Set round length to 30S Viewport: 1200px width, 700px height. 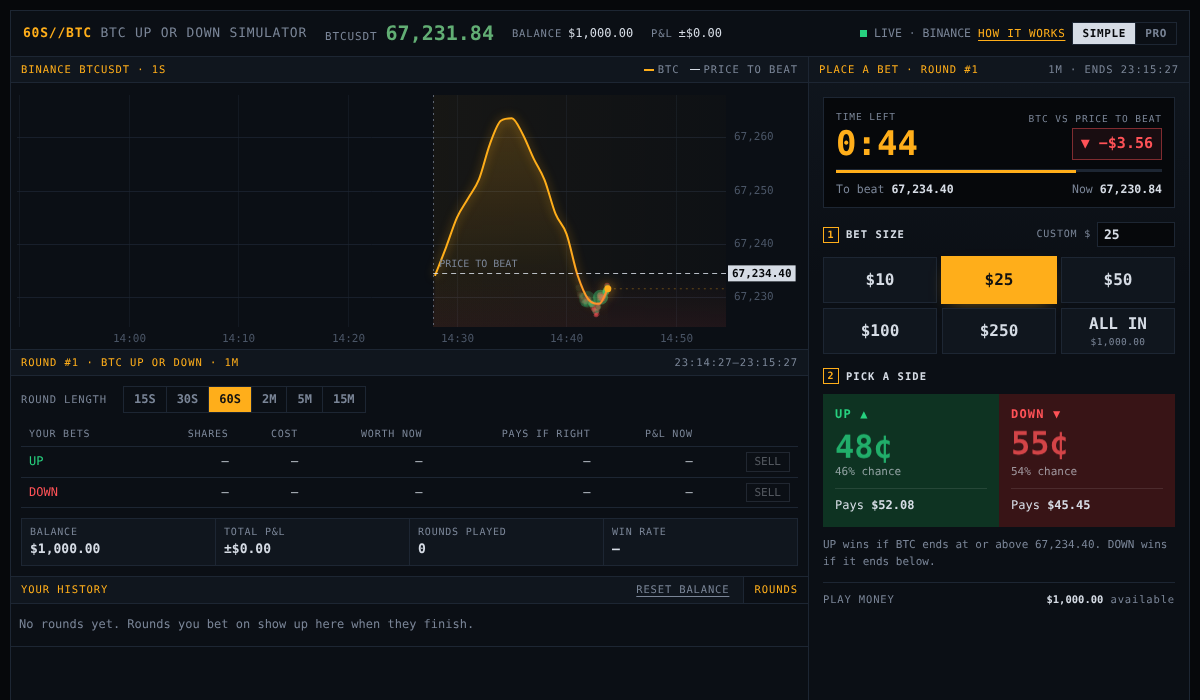coord(187,399)
